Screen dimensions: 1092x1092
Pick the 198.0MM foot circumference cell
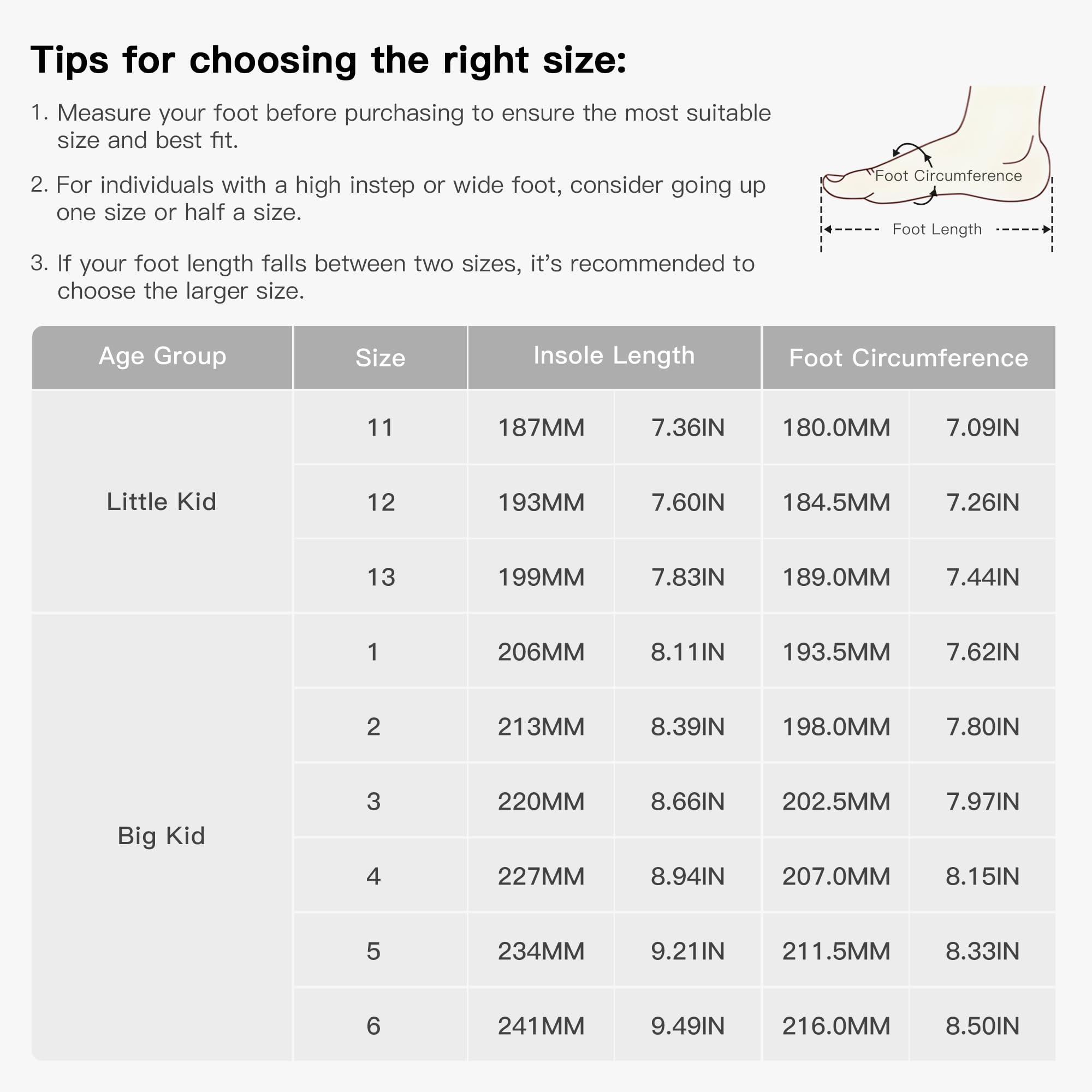click(835, 726)
